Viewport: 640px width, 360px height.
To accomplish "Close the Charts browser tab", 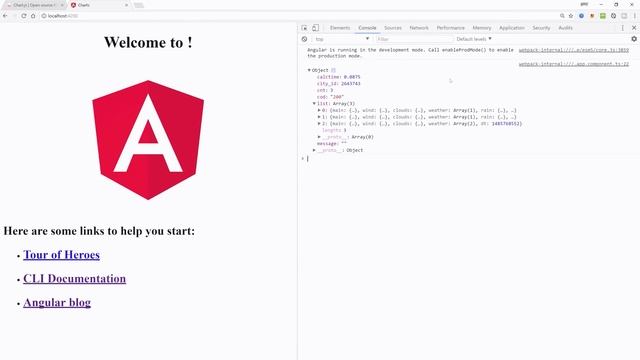I will [126, 5].
